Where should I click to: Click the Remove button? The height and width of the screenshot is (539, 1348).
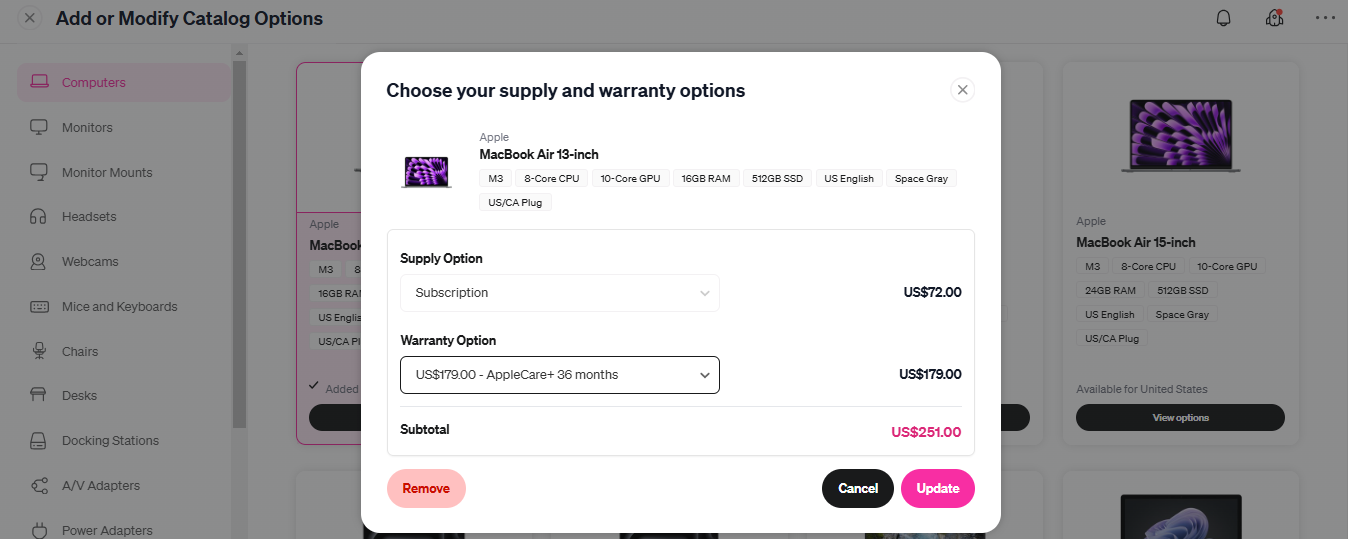tap(426, 488)
